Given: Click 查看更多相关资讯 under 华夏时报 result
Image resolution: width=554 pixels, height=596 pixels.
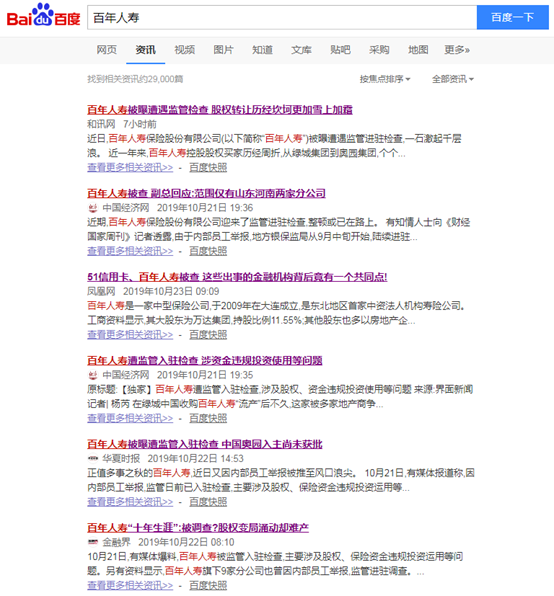Looking at the screenshot, I should [130, 502].
